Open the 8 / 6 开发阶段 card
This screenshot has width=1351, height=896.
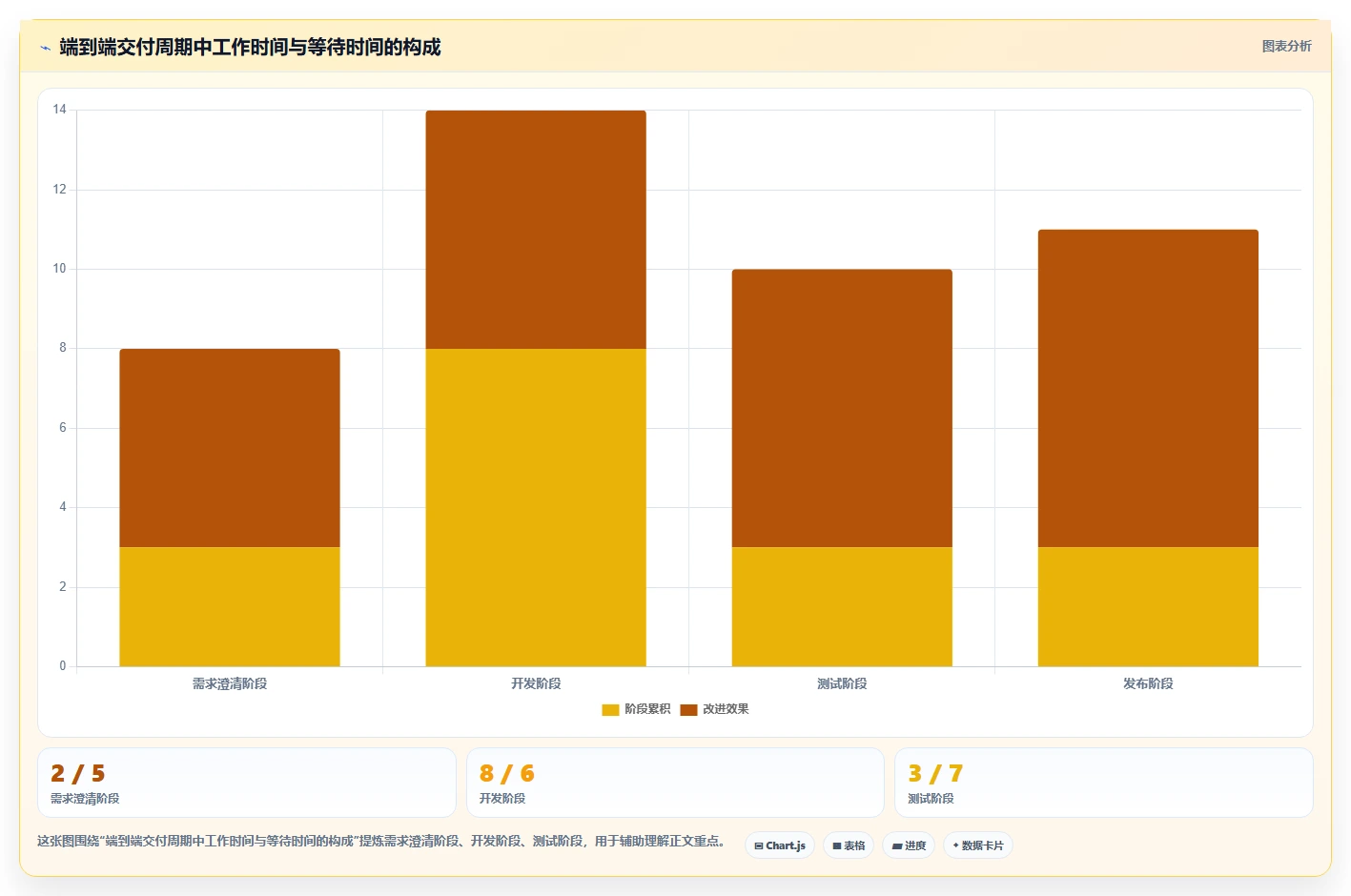click(x=675, y=783)
